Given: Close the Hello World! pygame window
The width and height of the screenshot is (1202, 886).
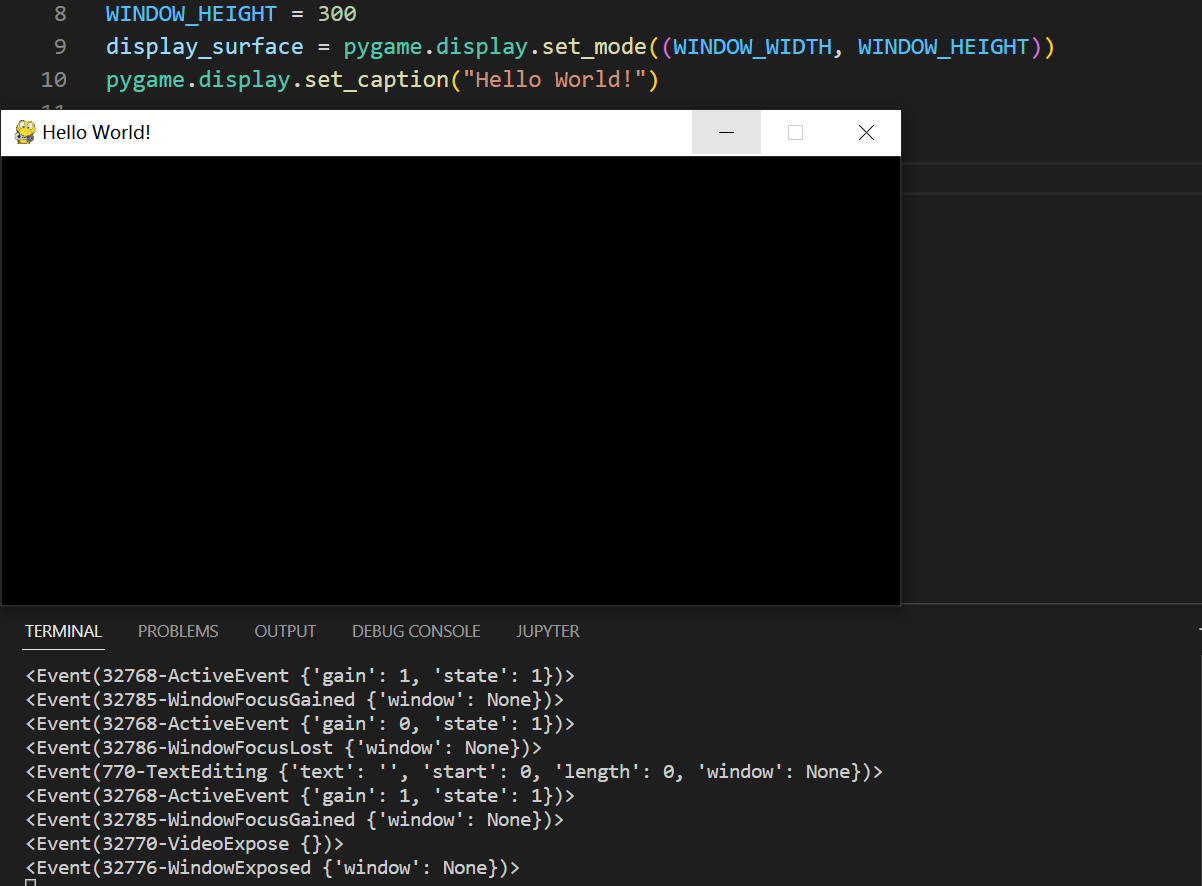Looking at the screenshot, I should (866, 133).
